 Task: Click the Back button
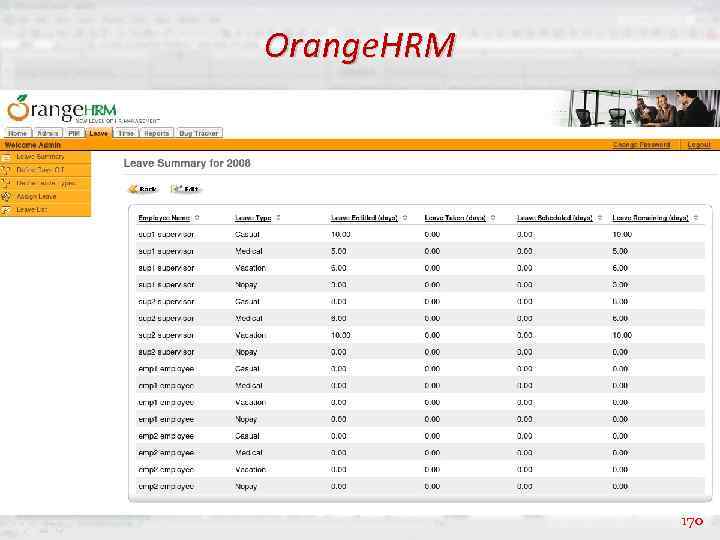(x=144, y=189)
